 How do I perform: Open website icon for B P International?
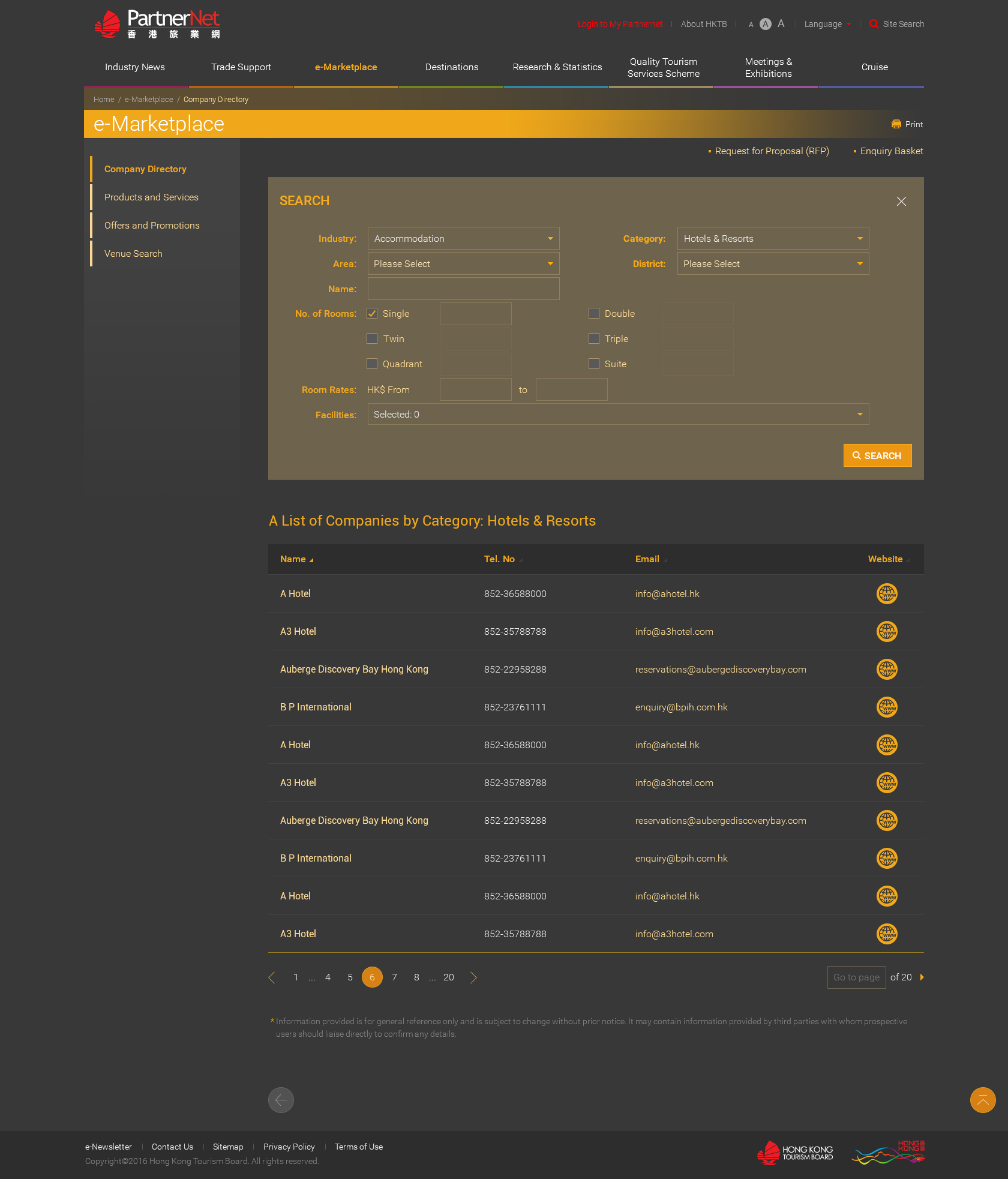tap(887, 707)
